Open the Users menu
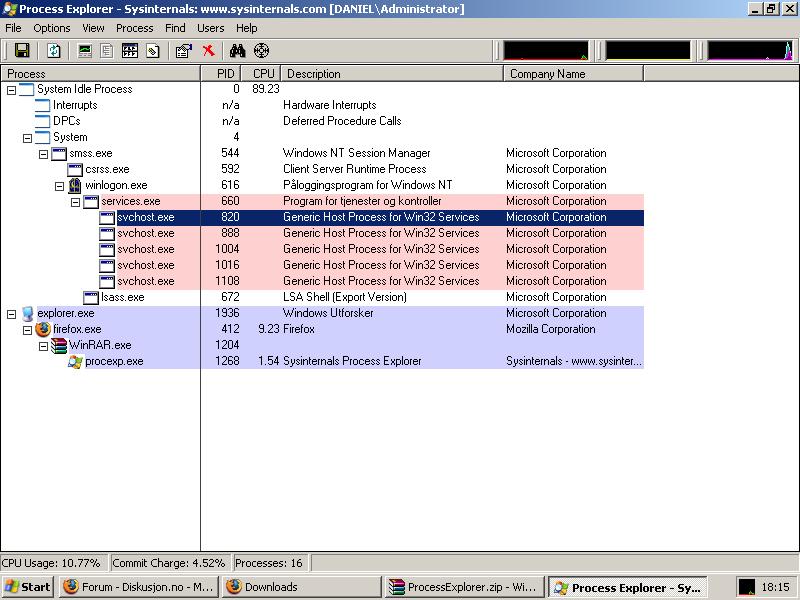 [x=211, y=28]
